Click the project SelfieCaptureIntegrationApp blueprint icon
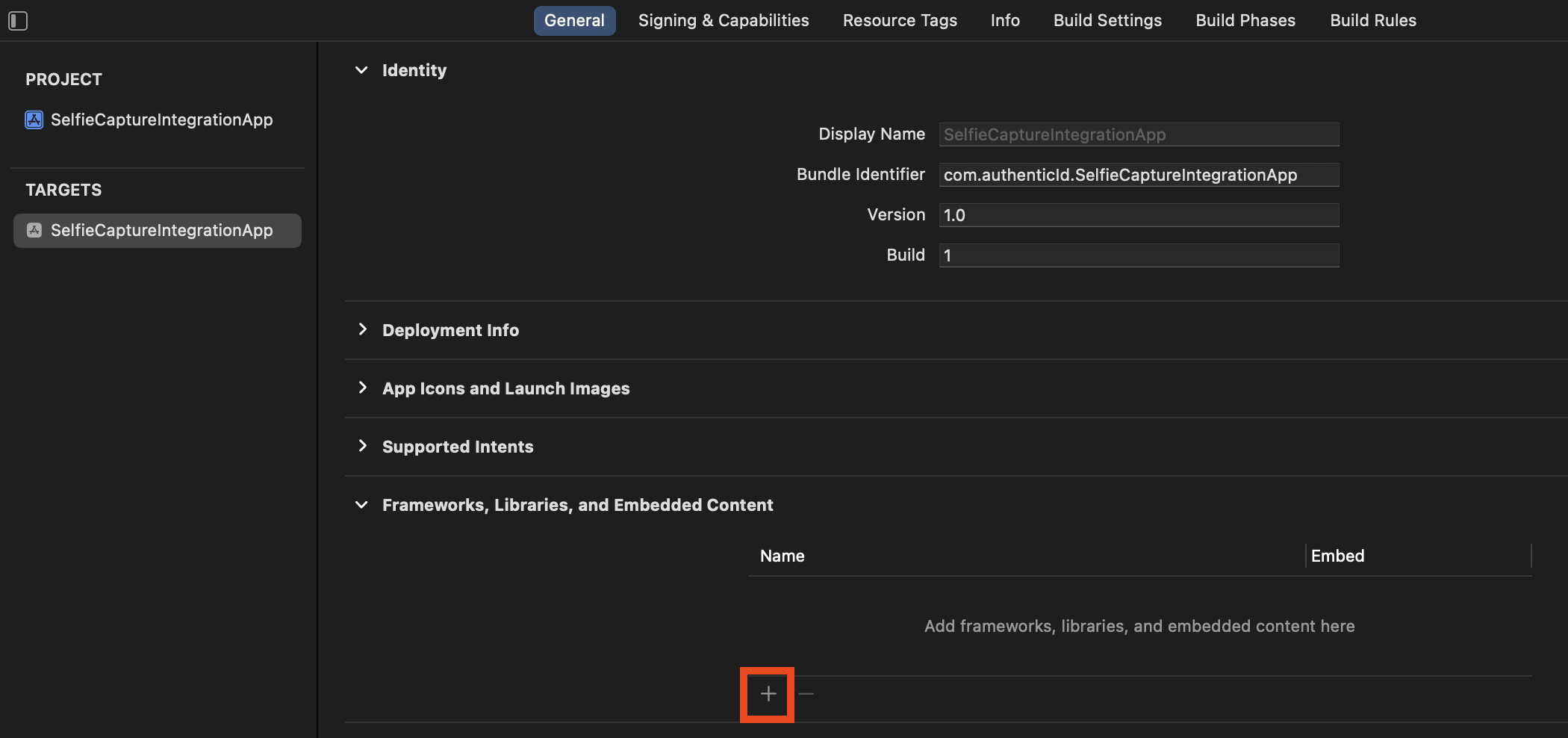 tap(34, 120)
